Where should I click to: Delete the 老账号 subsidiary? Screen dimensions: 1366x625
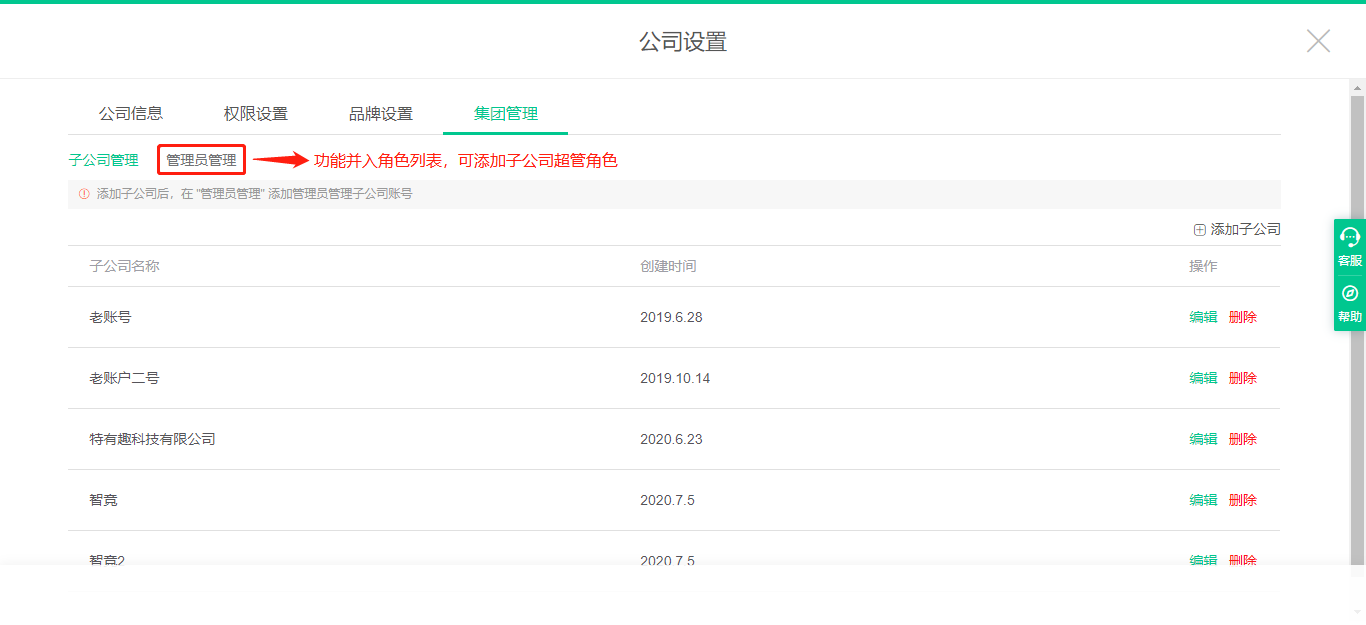tap(1243, 317)
